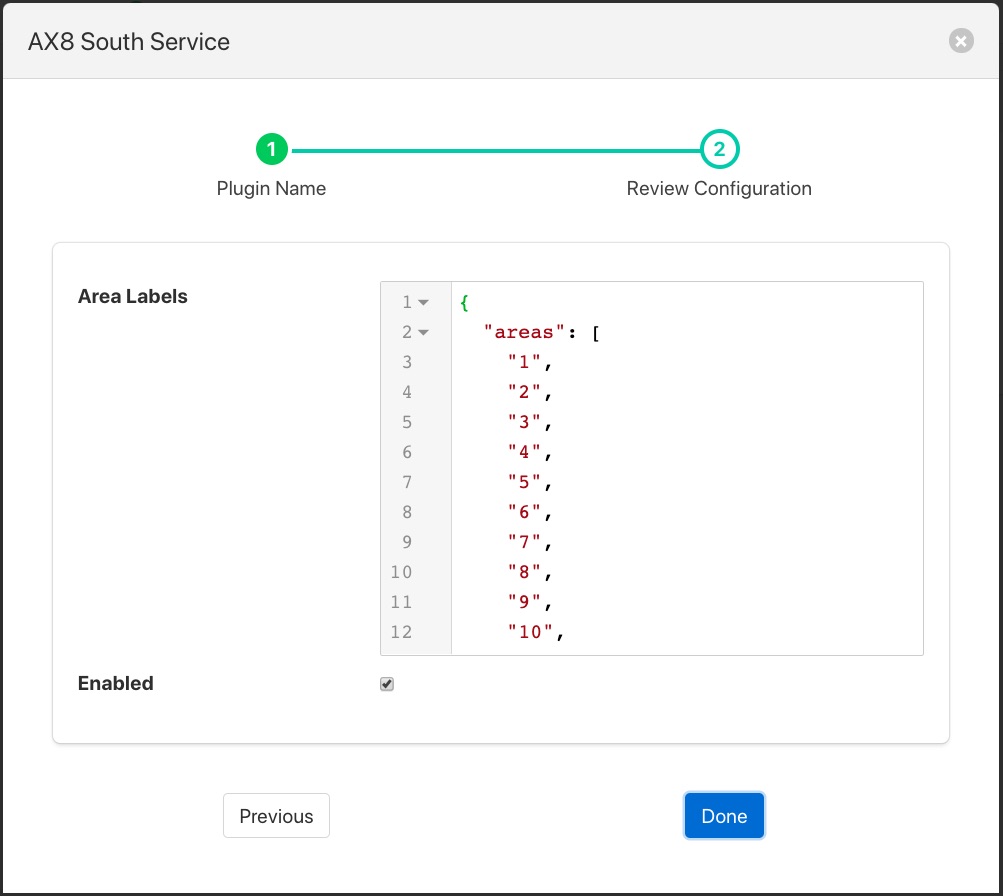
Task: Click the "1" array value
Action: pyautogui.click(x=524, y=362)
